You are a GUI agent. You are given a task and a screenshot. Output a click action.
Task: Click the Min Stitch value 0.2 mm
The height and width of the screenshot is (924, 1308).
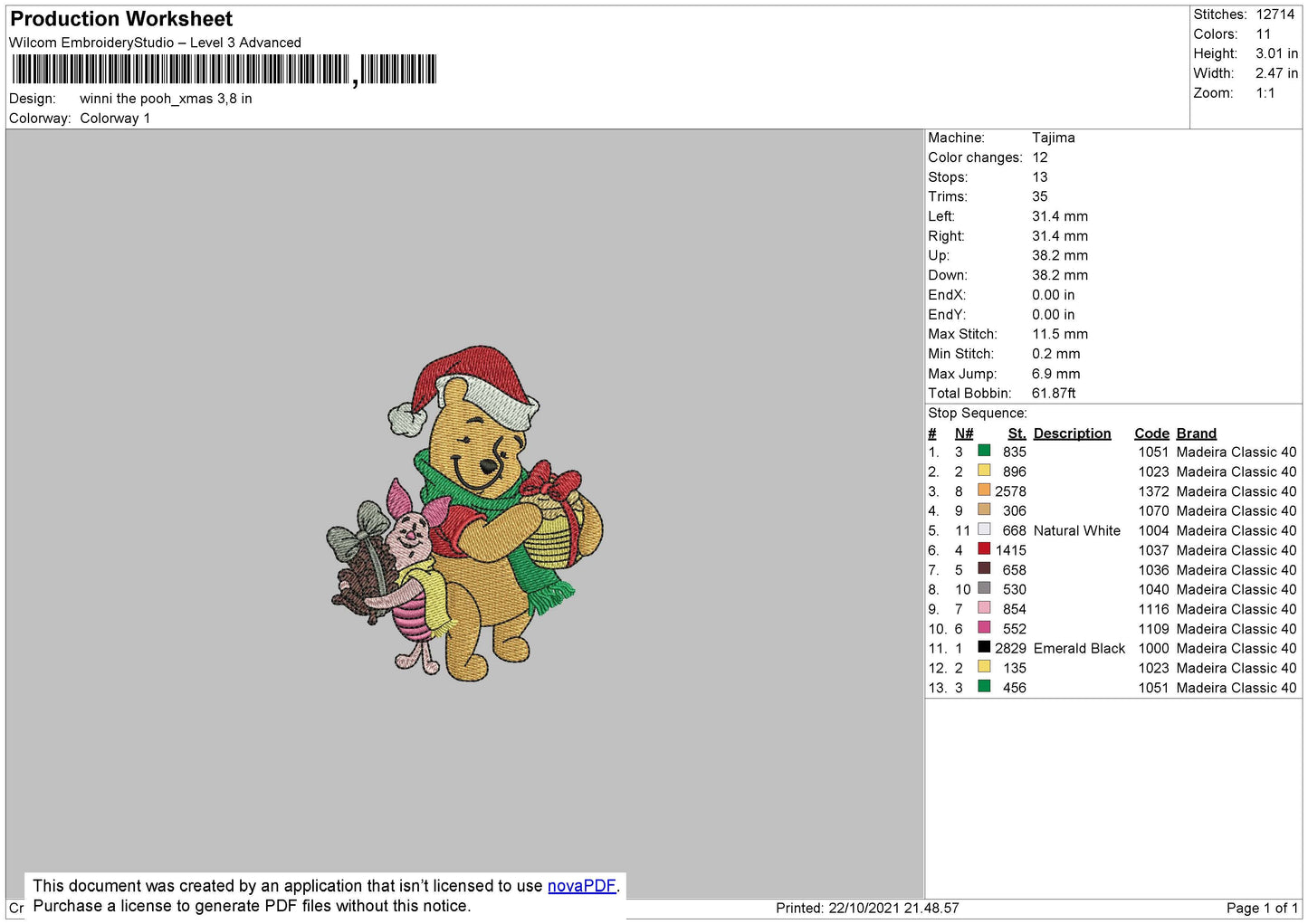click(x=1056, y=354)
